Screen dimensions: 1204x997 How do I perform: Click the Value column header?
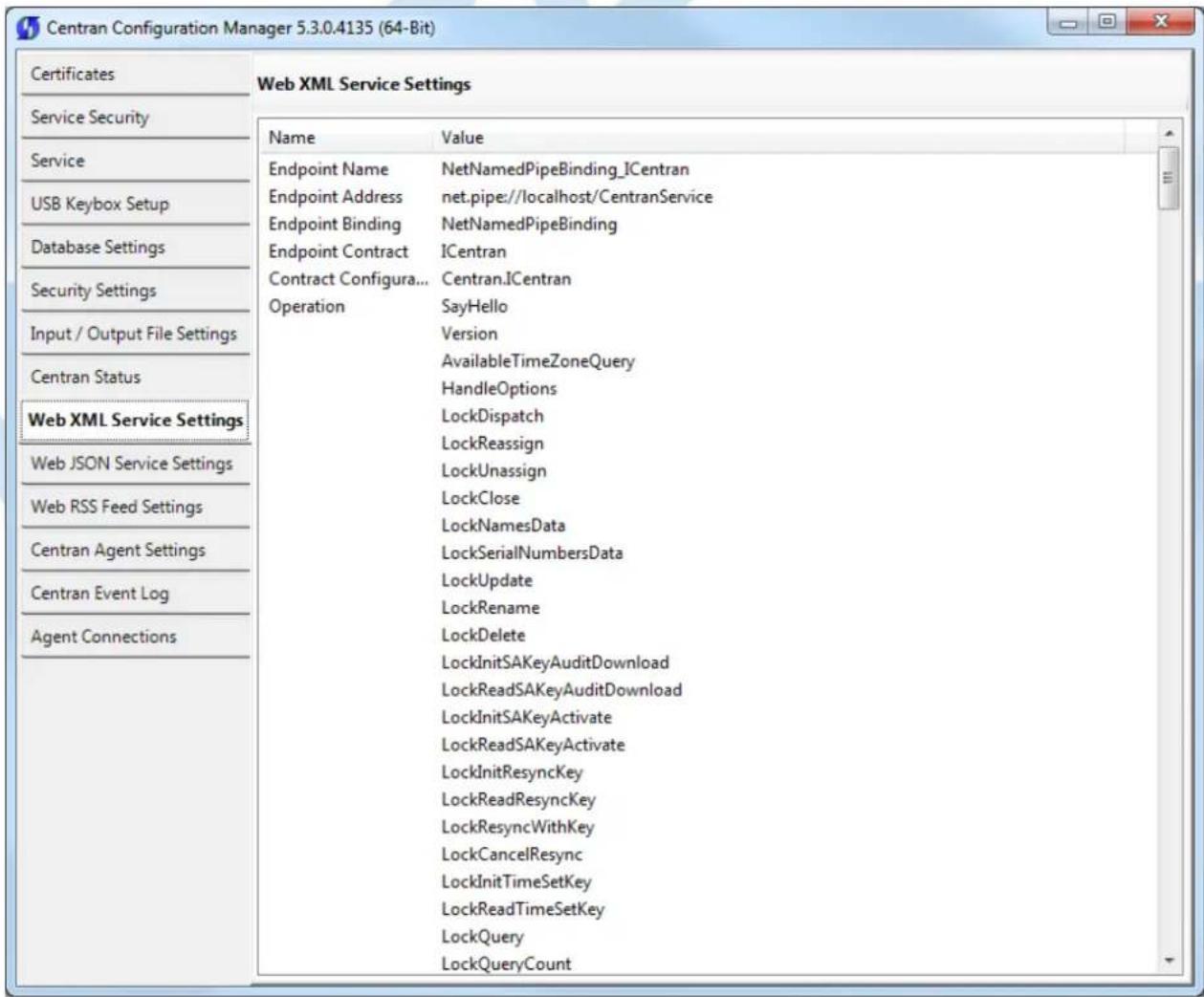pos(779,138)
